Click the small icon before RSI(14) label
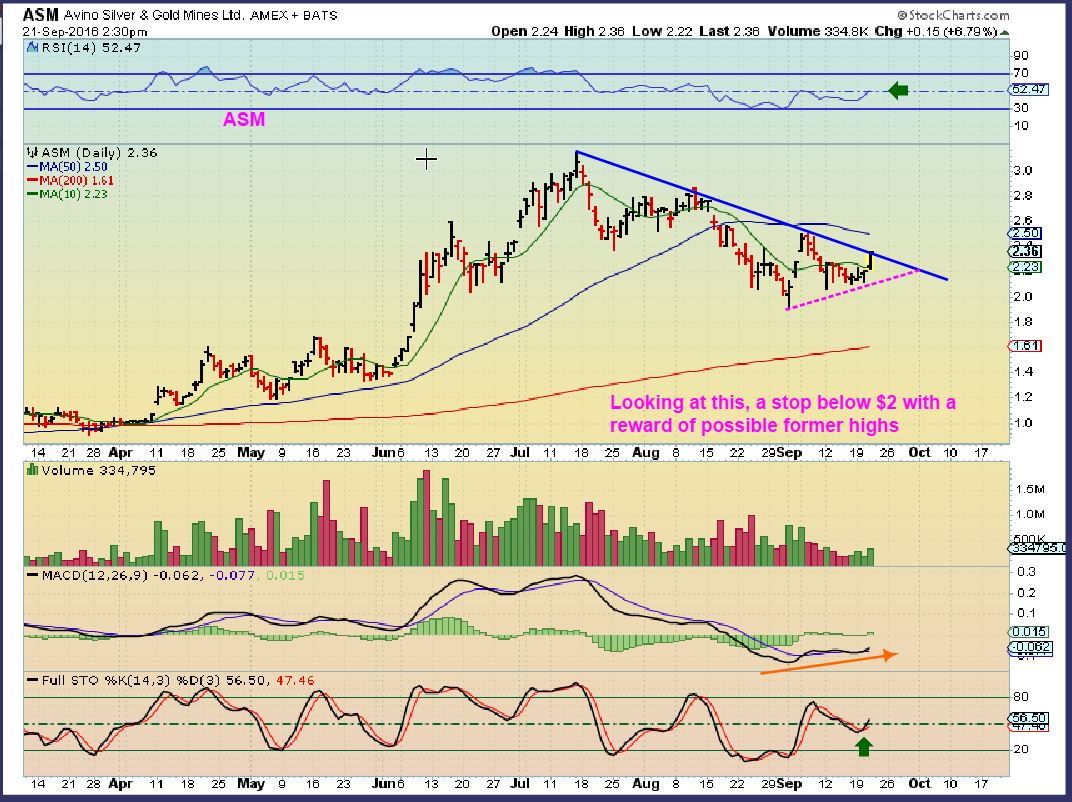The height and width of the screenshot is (802, 1072). point(31,47)
